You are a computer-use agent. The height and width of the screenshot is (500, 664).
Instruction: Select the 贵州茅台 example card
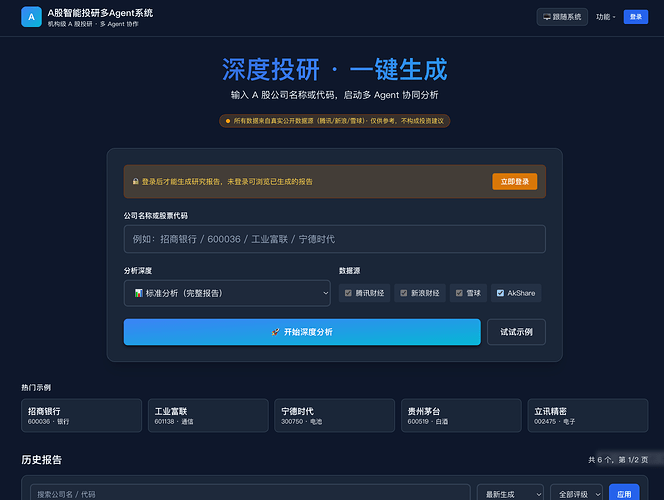pos(461,415)
